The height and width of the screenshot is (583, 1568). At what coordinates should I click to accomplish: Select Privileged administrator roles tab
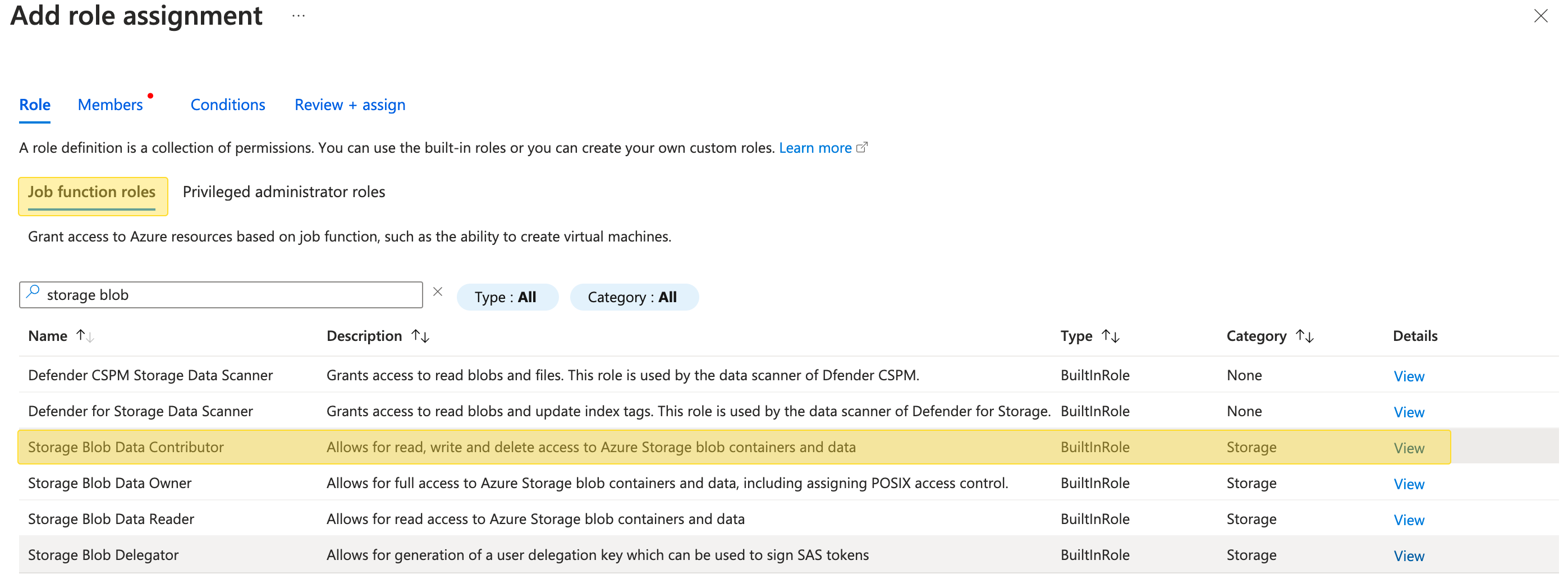point(283,192)
